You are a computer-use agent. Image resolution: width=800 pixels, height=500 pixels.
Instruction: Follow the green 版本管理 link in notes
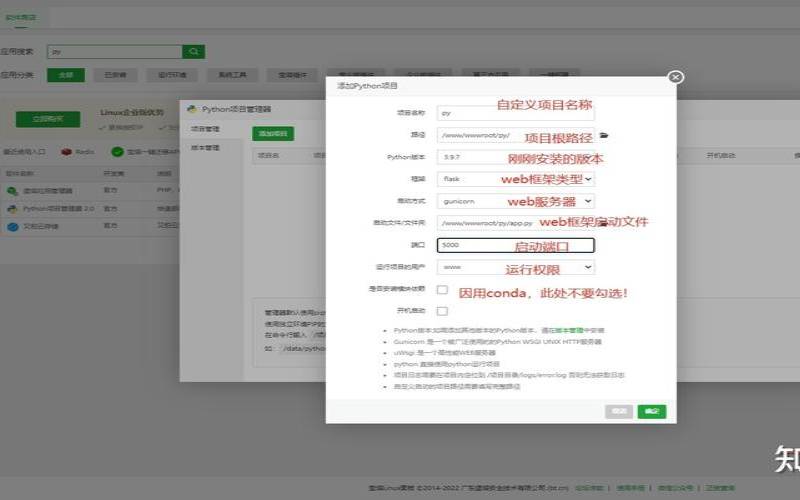point(569,330)
